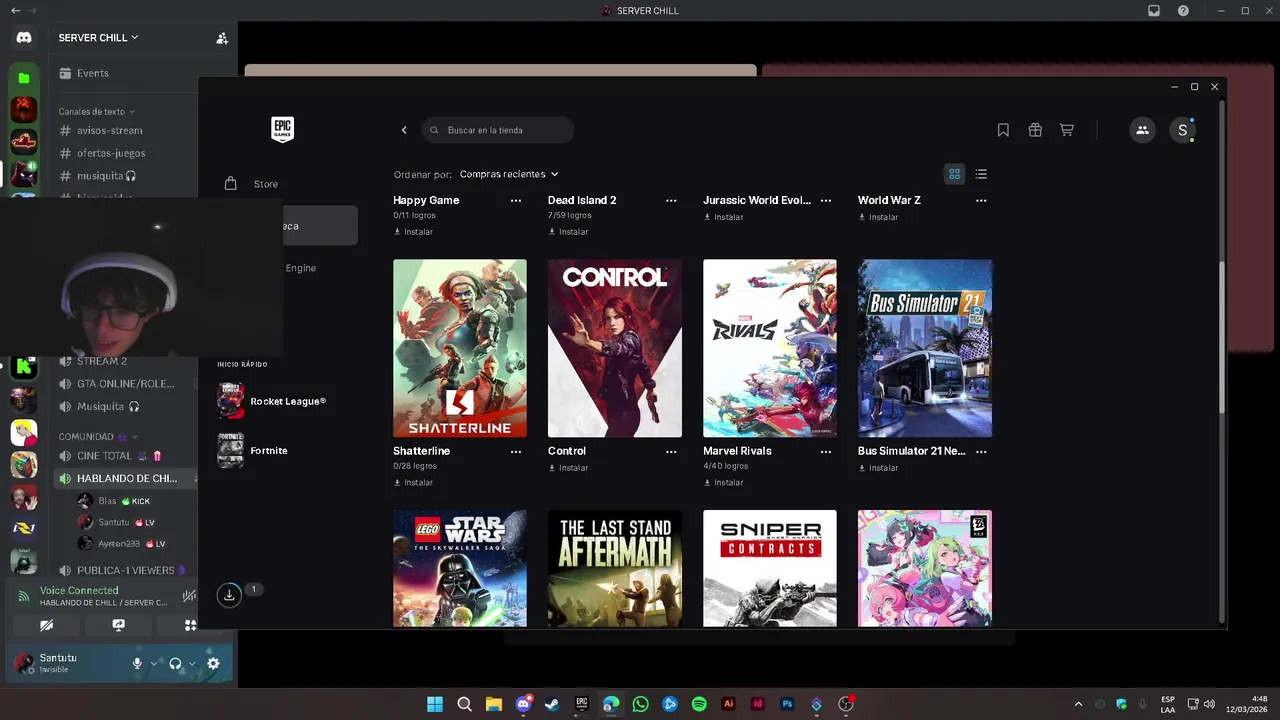Collapse Canales de texto category

click(x=96, y=111)
